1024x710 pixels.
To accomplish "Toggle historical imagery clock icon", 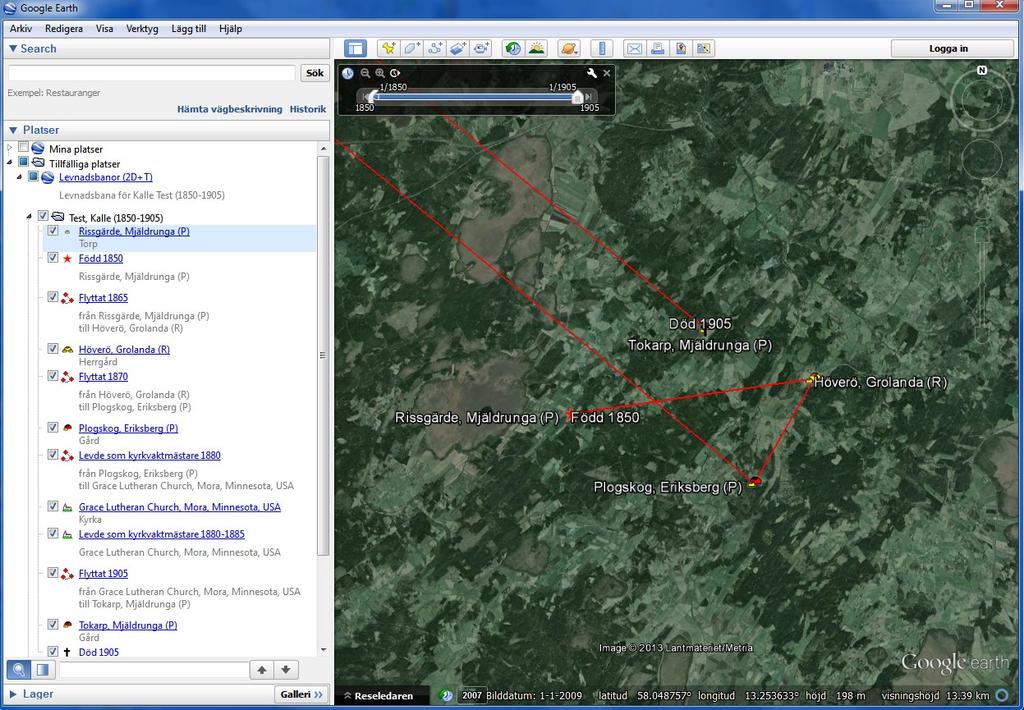I will coord(513,48).
